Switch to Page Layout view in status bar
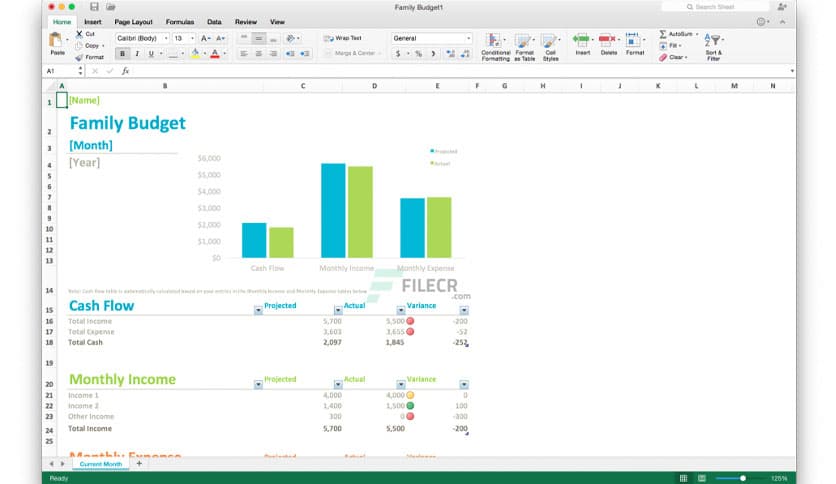Viewport: 836px width, 484px height. pyautogui.click(x=702, y=478)
